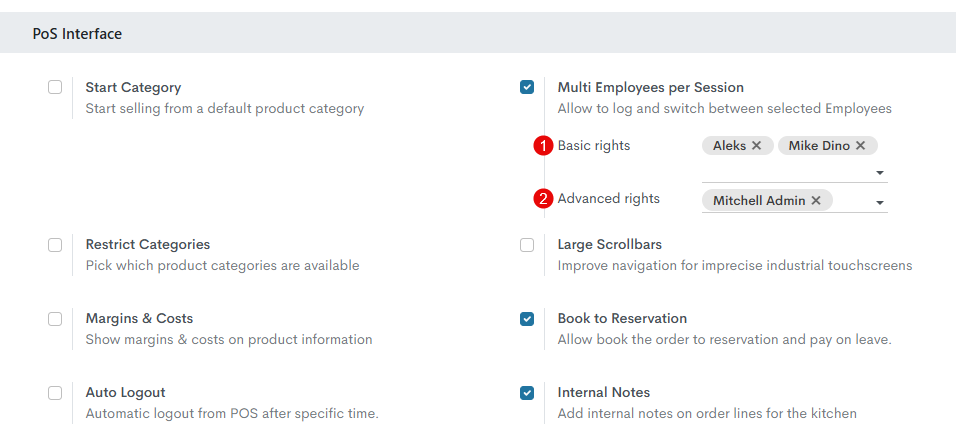Click the PoS Interface section header

click(x=77, y=34)
